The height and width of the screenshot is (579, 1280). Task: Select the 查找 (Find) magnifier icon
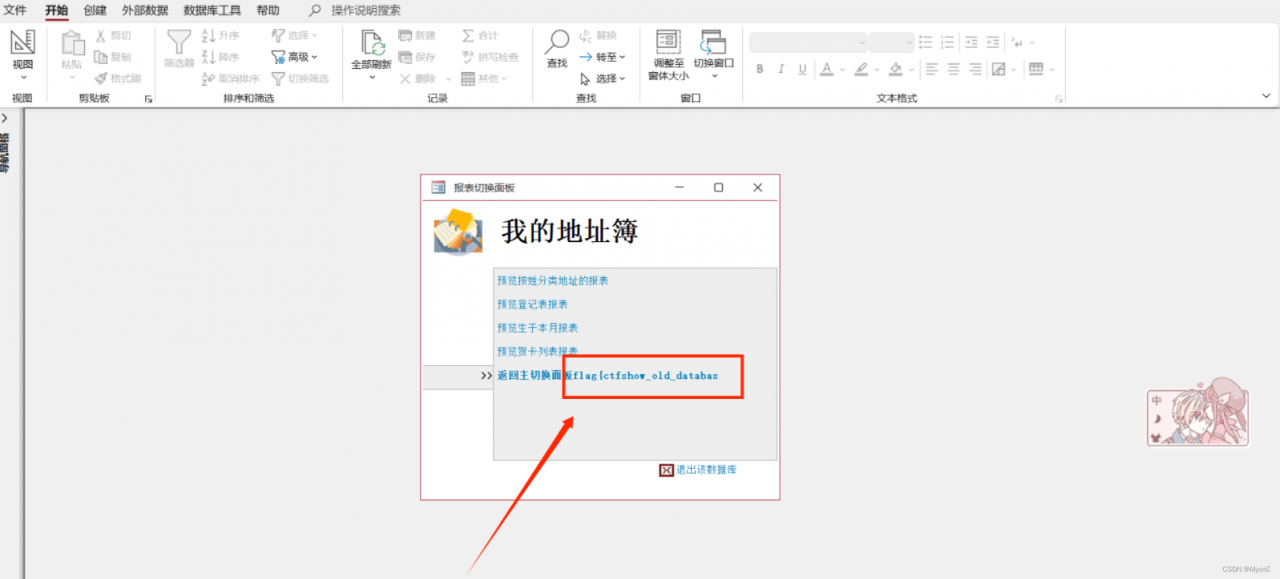click(x=558, y=40)
